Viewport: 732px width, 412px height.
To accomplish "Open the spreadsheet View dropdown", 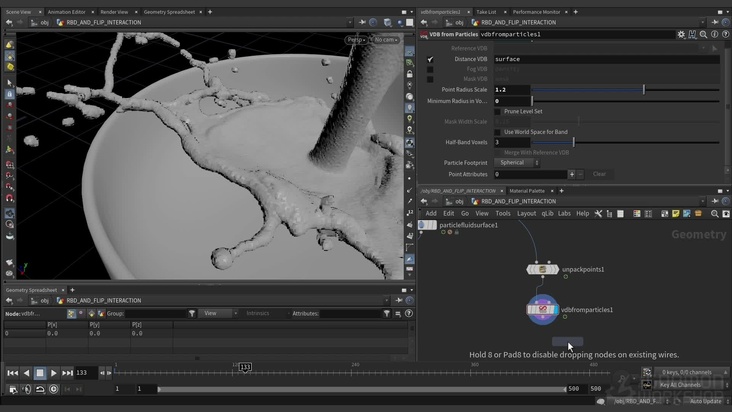I will point(218,314).
